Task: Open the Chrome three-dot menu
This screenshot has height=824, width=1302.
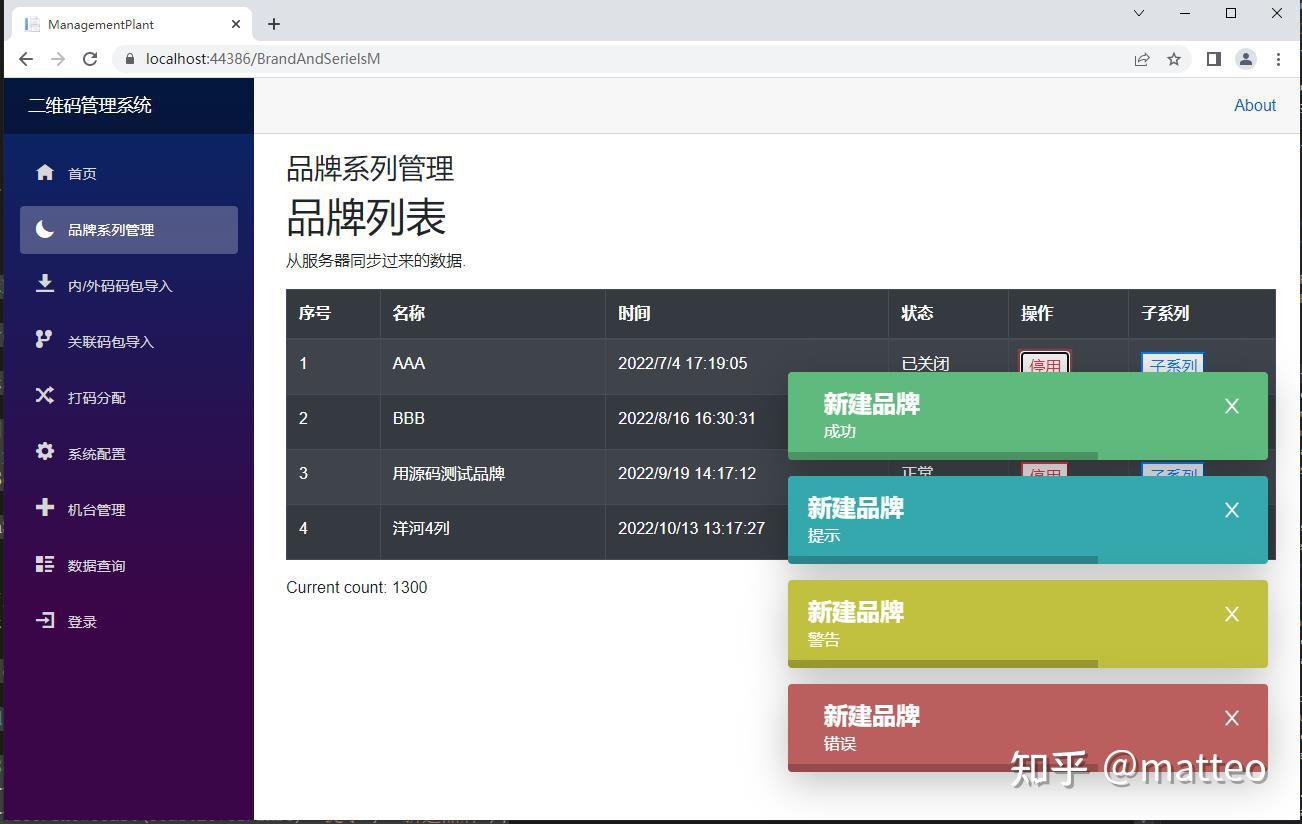Action: pos(1278,59)
